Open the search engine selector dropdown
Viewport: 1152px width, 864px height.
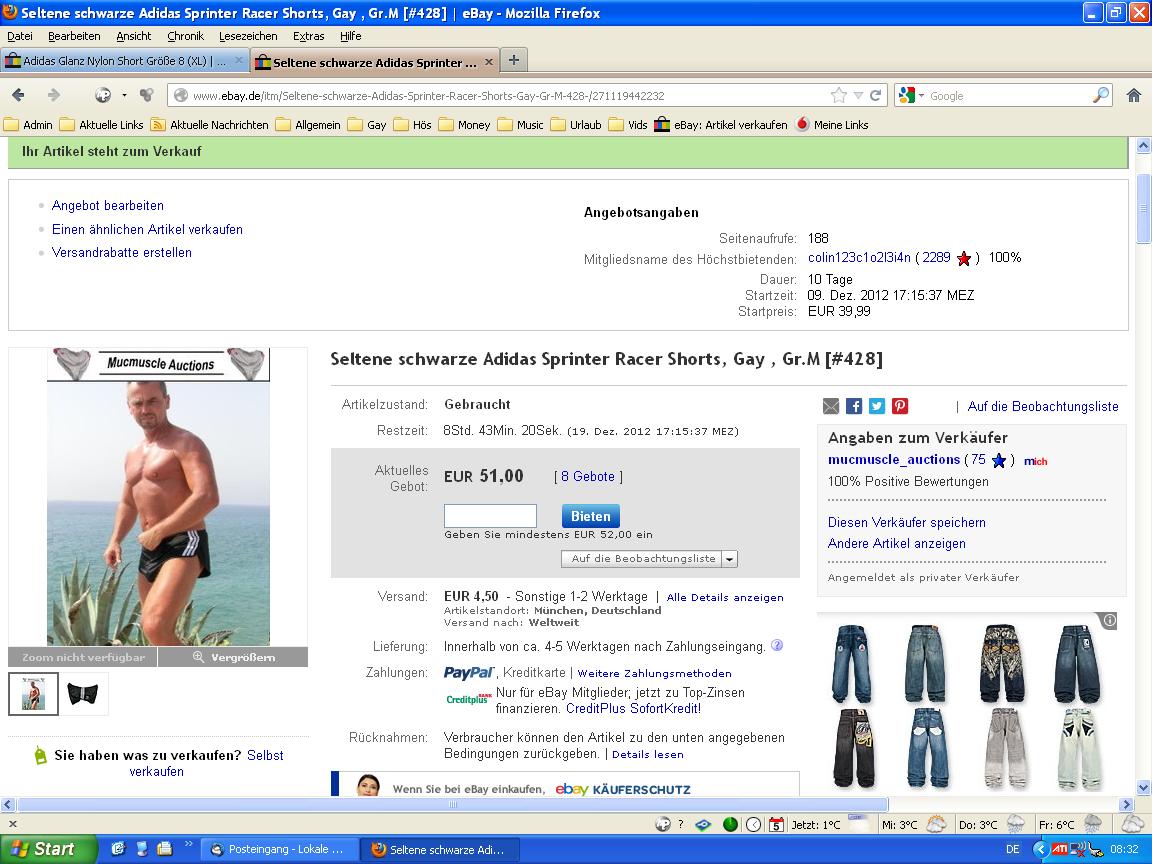[x=912, y=96]
